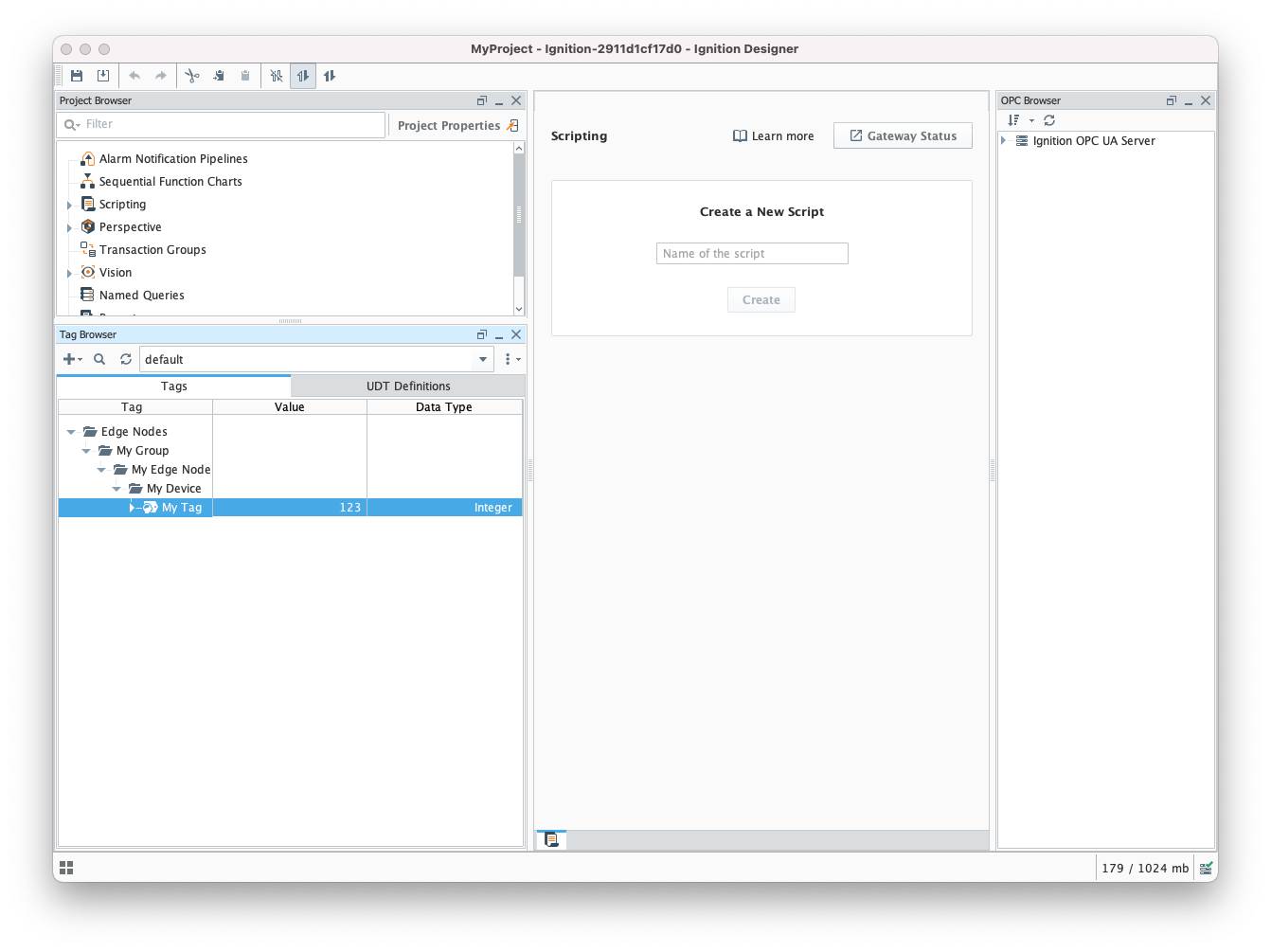Open the tag provider dropdown
Viewport: 1271px width, 952px height.
pyautogui.click(x=483, y=359)
